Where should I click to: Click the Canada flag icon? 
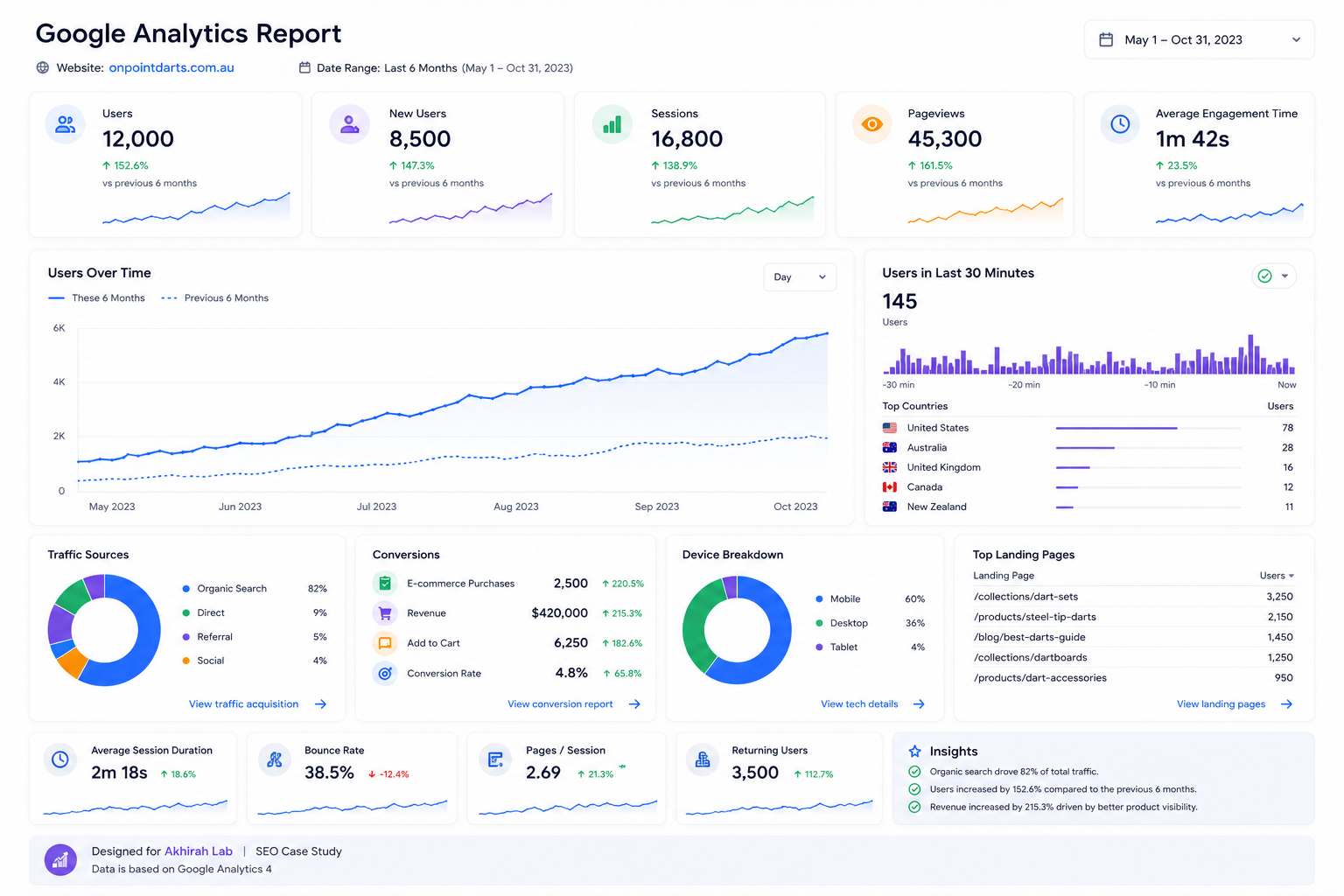coord(890,486)
